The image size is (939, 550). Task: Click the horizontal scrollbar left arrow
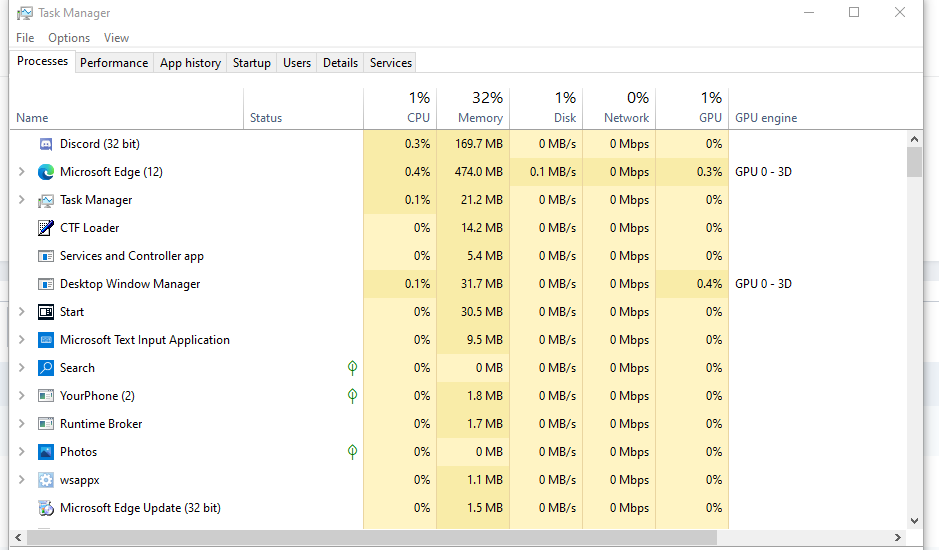18,537
